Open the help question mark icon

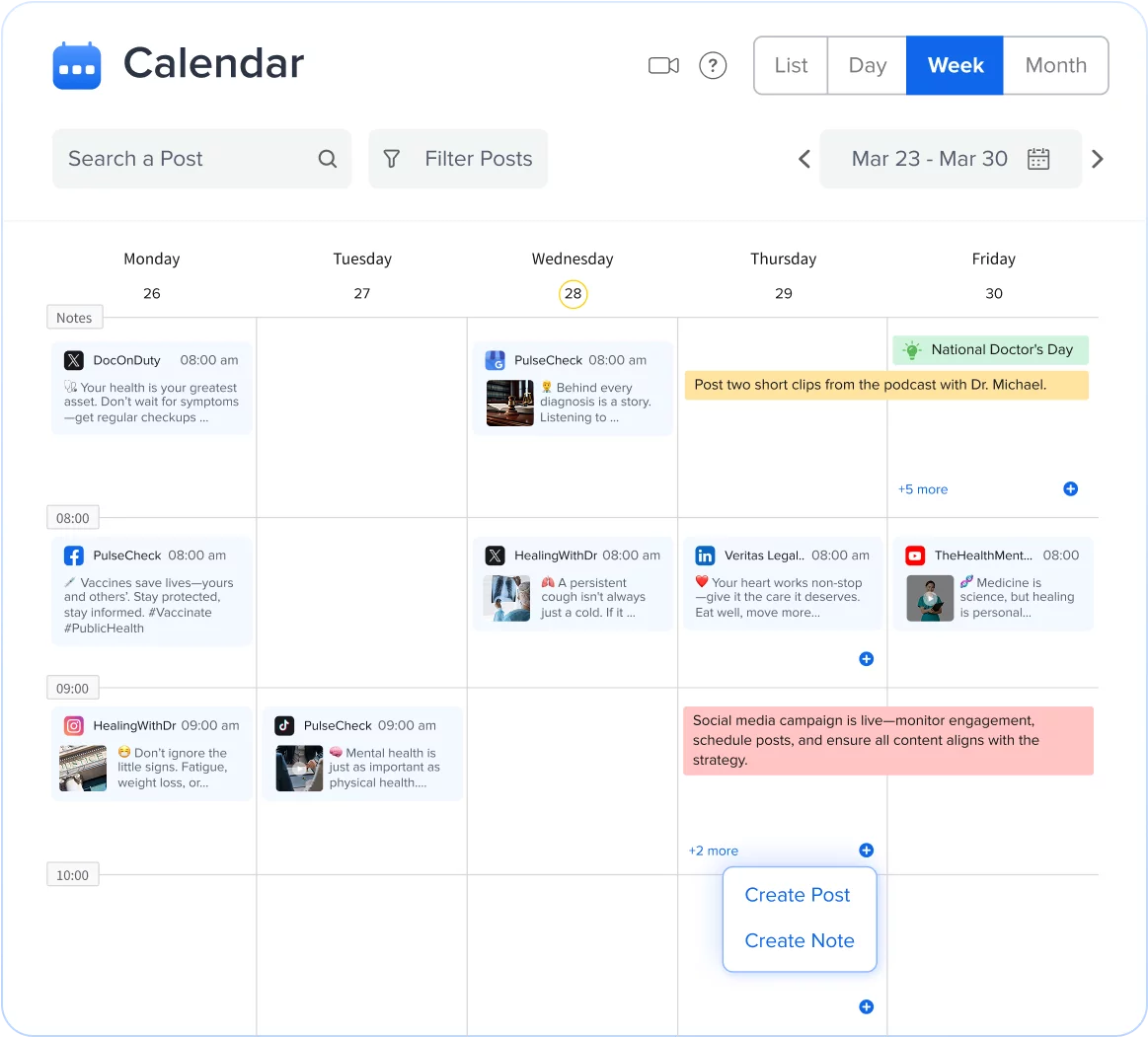point(713,65)
